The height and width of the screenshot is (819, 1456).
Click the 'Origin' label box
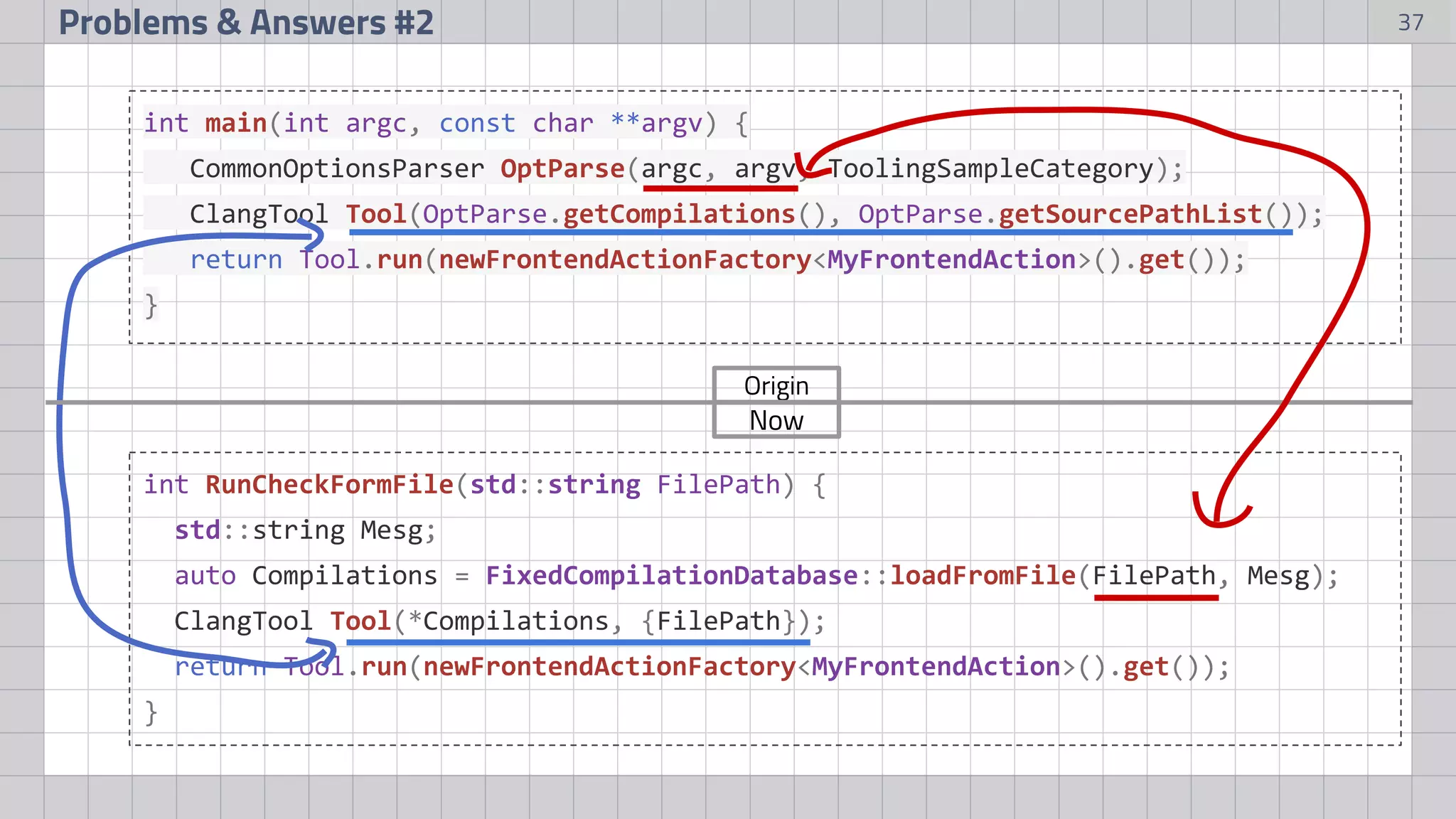(776, 385)
